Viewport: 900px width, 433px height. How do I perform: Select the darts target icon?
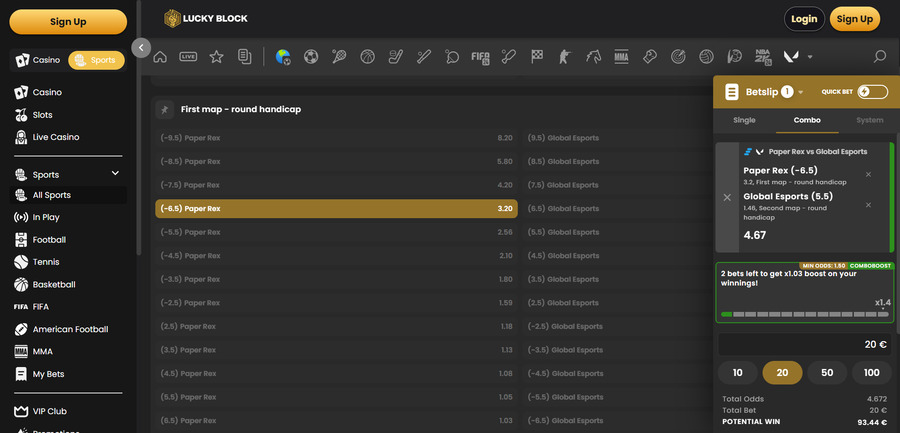coord(678,56)
